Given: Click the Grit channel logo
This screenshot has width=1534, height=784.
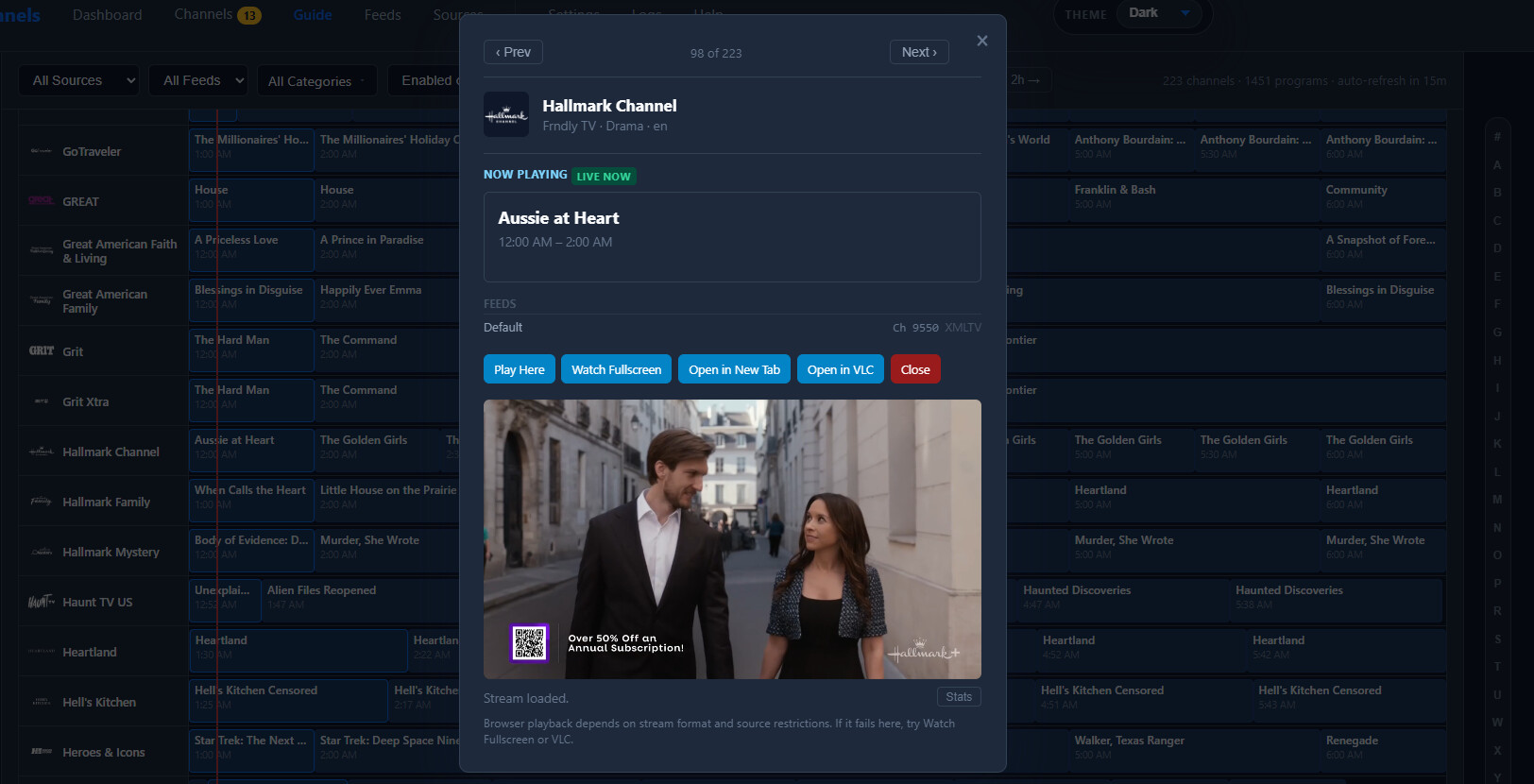Looking at the screenshot, I should tap(41, 351).
